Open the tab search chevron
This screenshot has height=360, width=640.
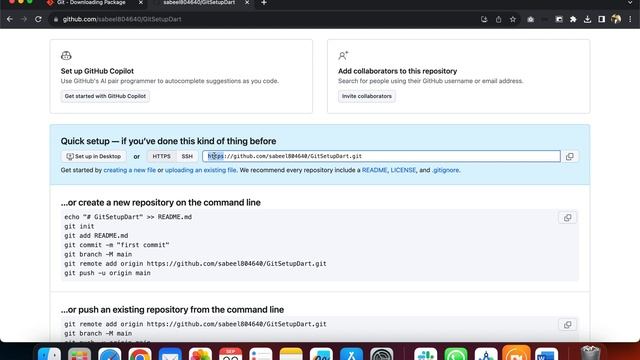(x=630, y=3)
